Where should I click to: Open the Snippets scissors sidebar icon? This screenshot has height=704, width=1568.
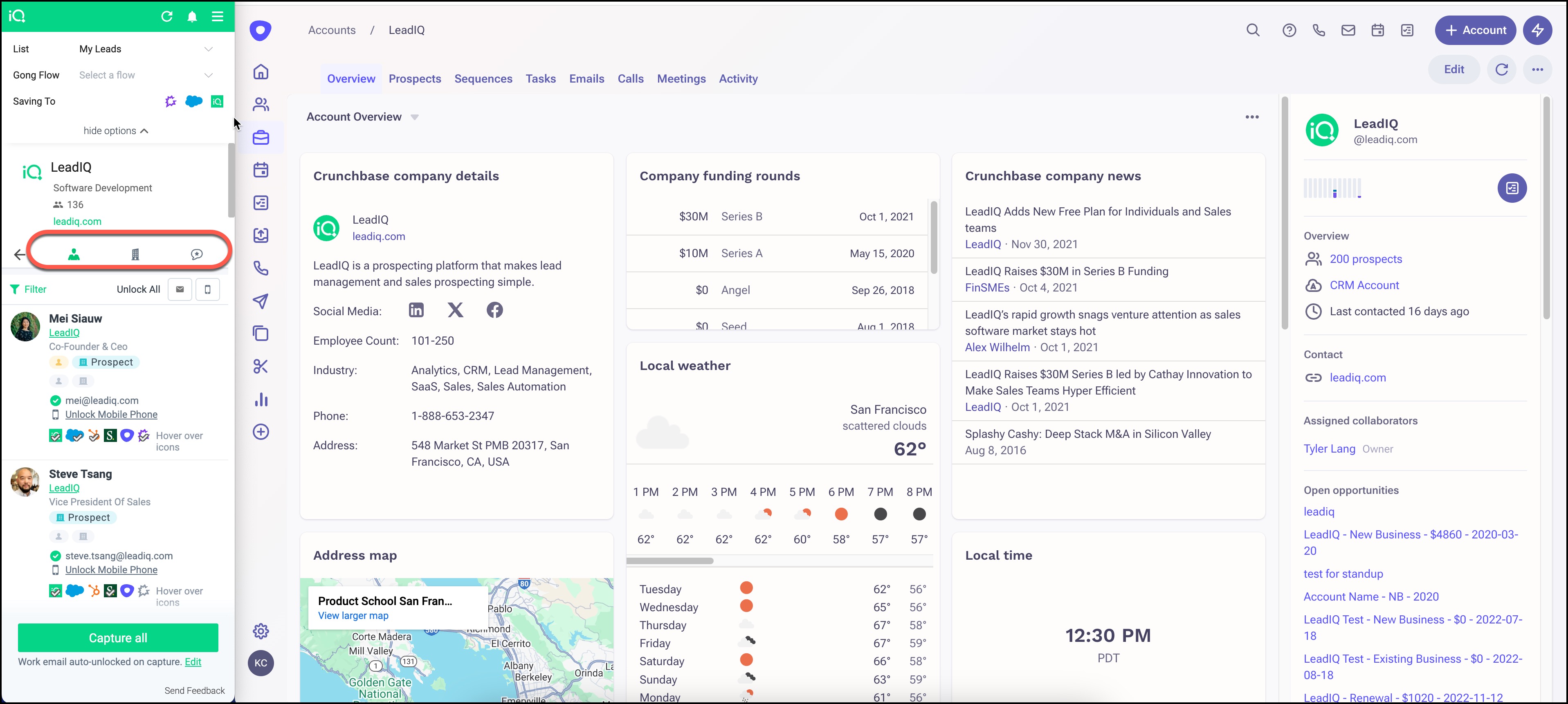tap(261, 366)
